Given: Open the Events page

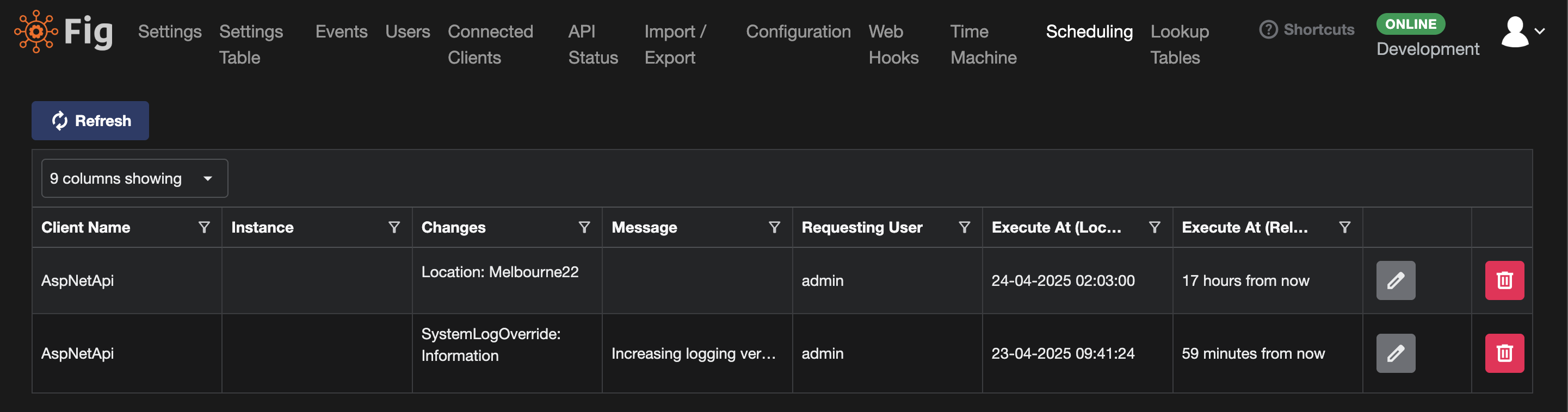Looking at the screenshot, I should [341, 31].
